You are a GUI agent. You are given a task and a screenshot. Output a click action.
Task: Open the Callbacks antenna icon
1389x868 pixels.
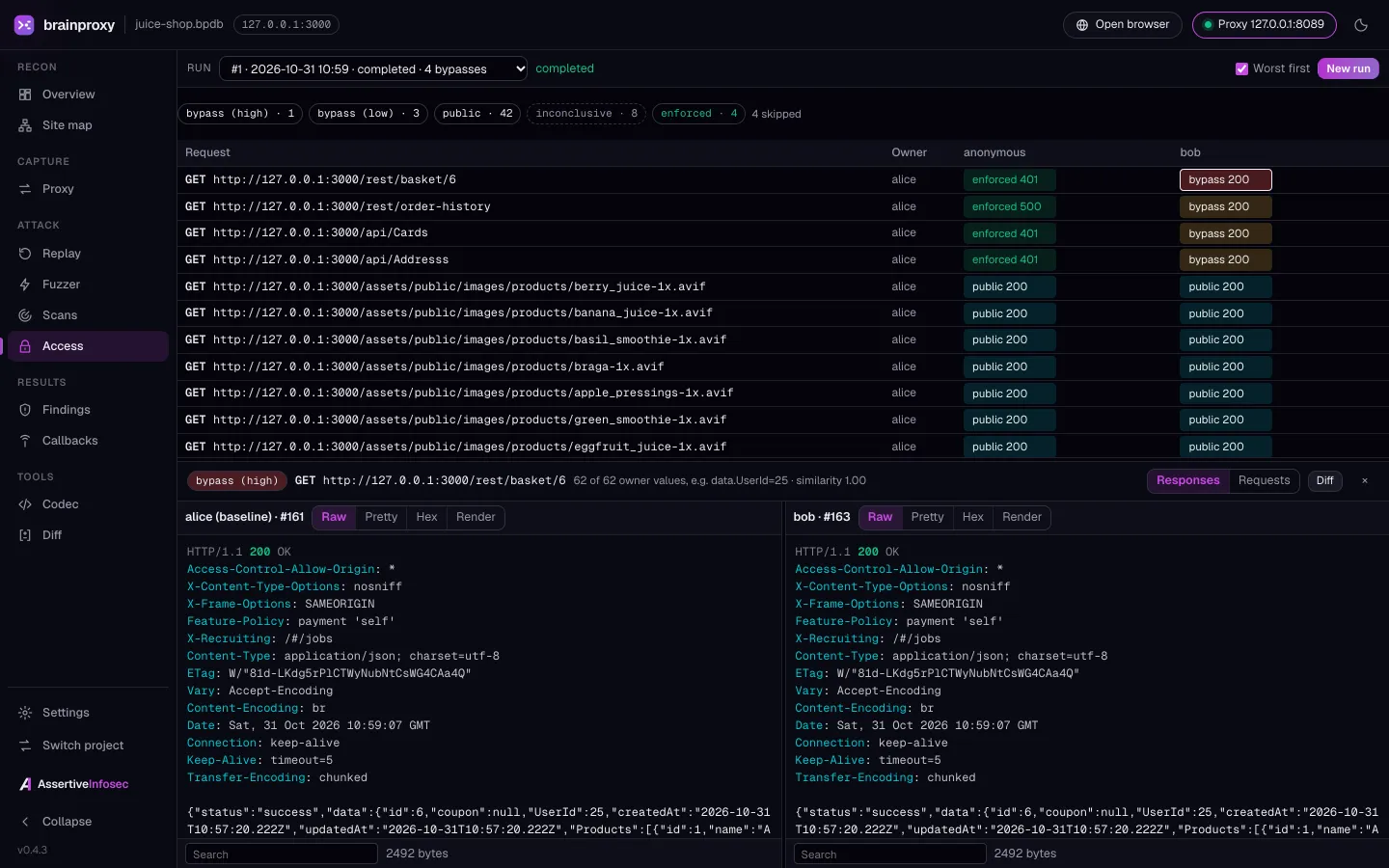pyautogui.click(x=25, y=441)
